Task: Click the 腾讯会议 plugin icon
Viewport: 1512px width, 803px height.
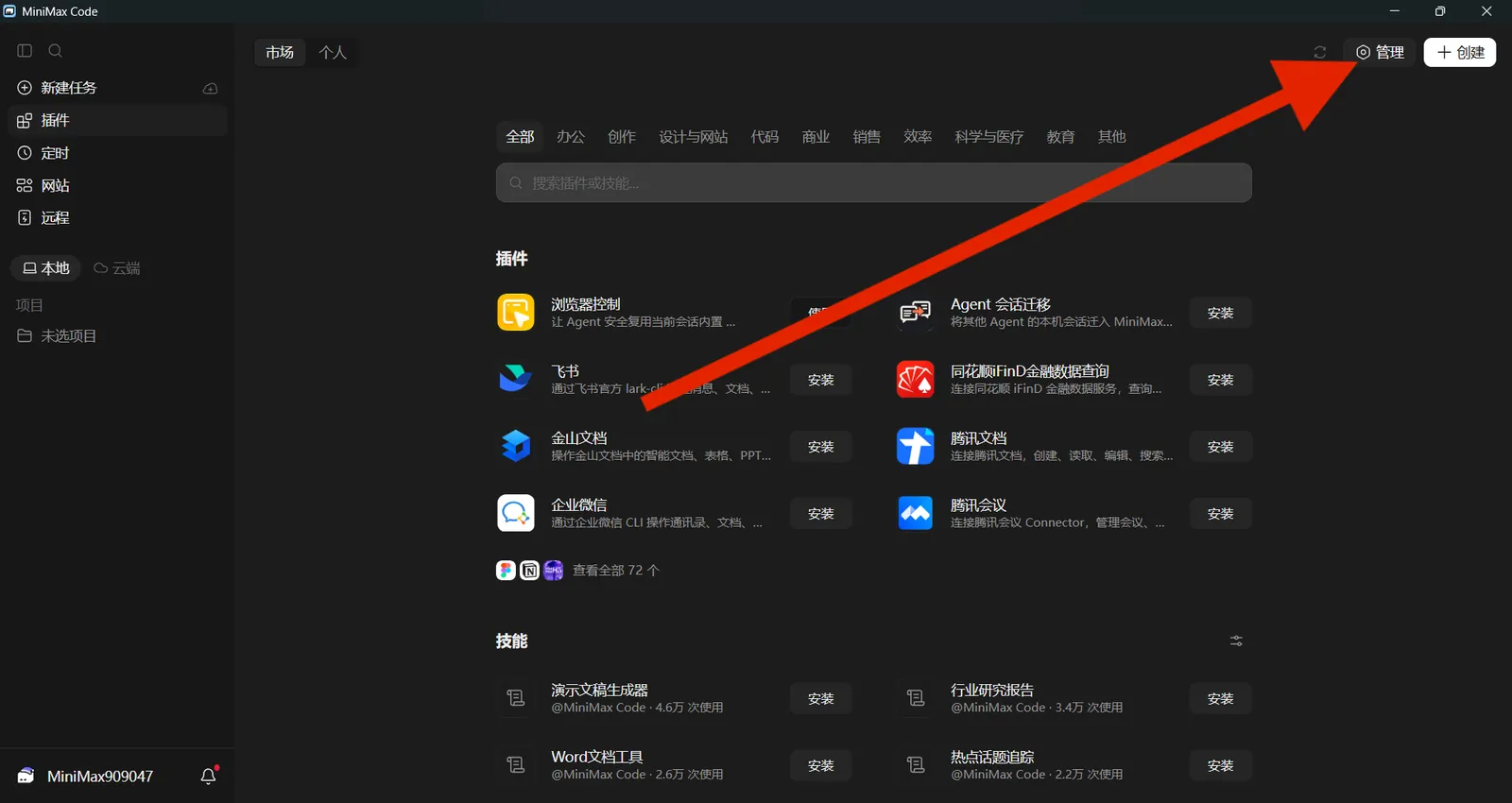Action: coord(915,513)
